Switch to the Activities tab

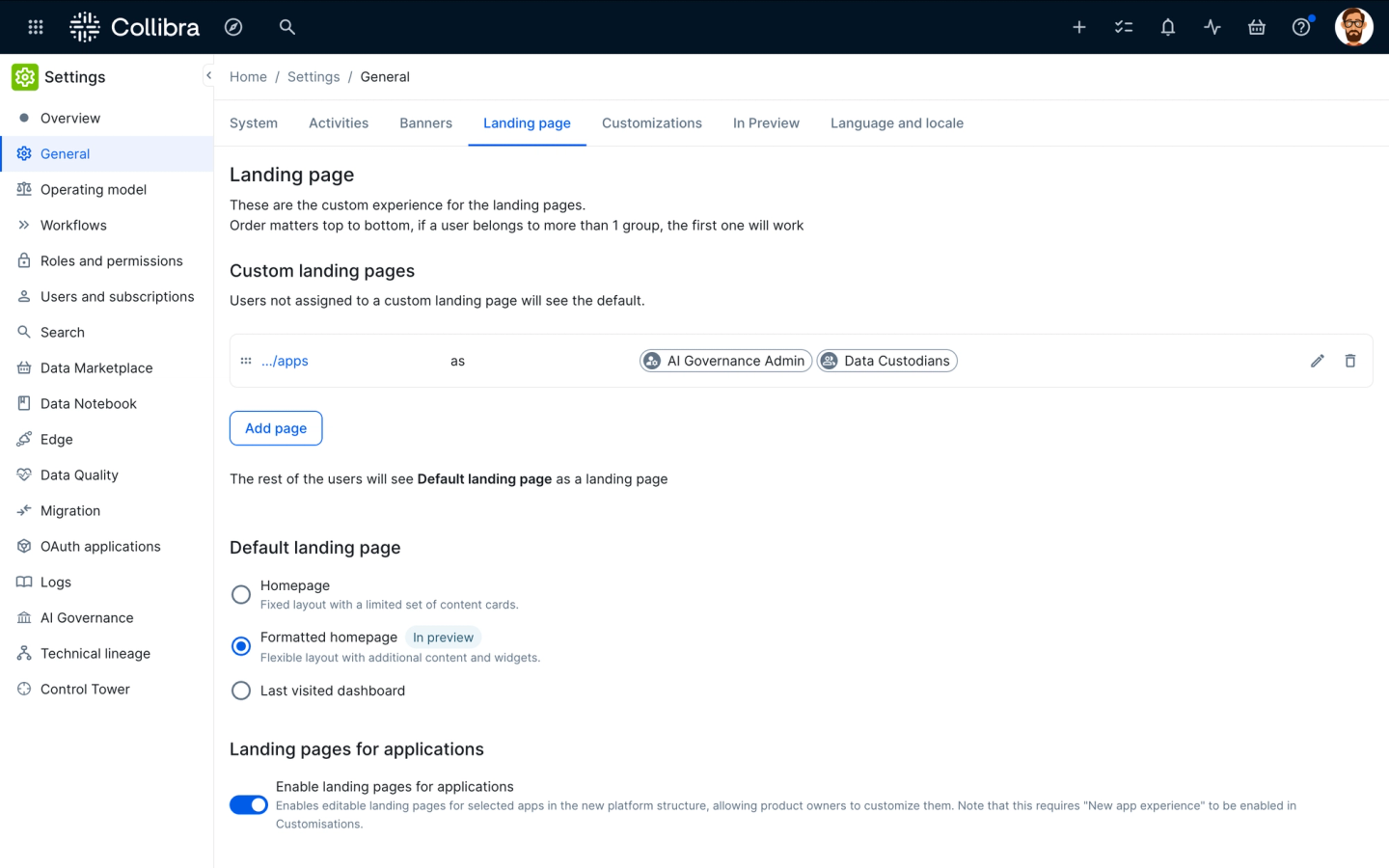(x=339, y=123)
